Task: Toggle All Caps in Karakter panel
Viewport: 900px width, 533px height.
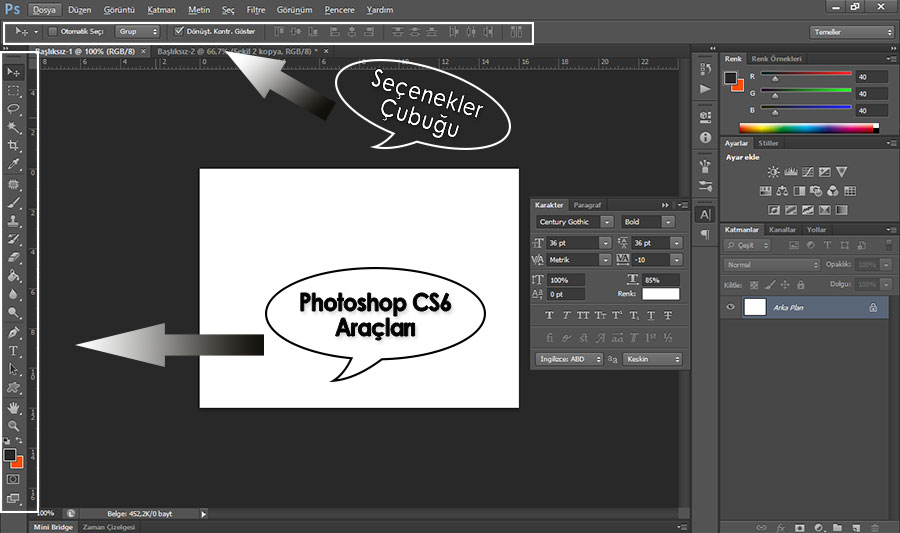Action: (583, 316)
